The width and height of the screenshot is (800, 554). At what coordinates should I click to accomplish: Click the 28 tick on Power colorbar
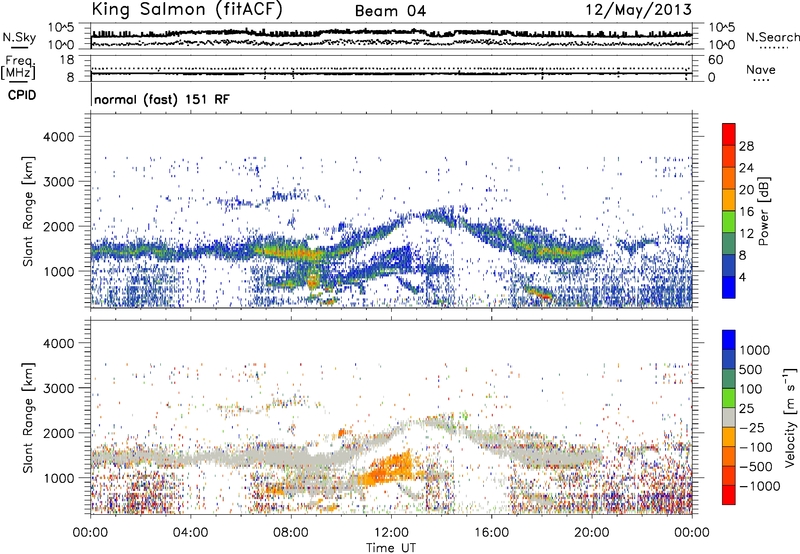point(746,146)
